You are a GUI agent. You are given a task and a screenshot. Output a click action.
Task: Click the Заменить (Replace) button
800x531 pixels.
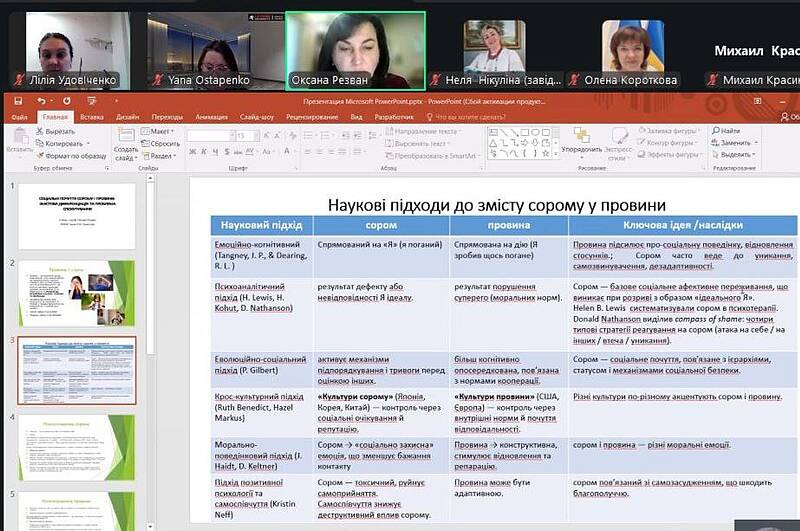point(733,143)
